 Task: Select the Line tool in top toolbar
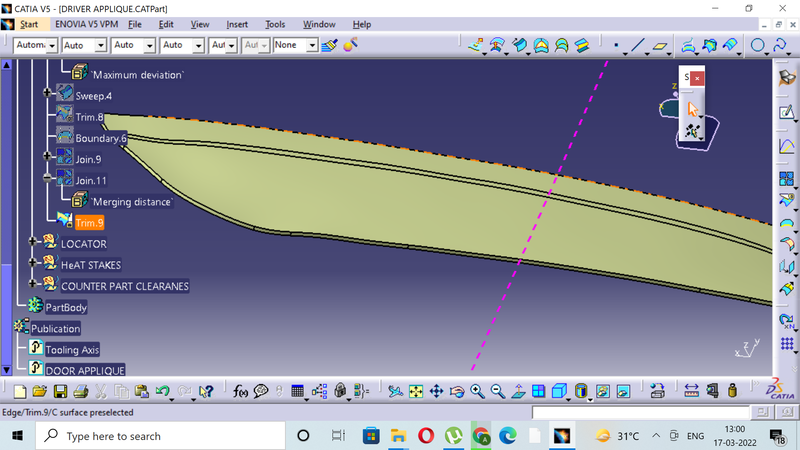point(637,45)
